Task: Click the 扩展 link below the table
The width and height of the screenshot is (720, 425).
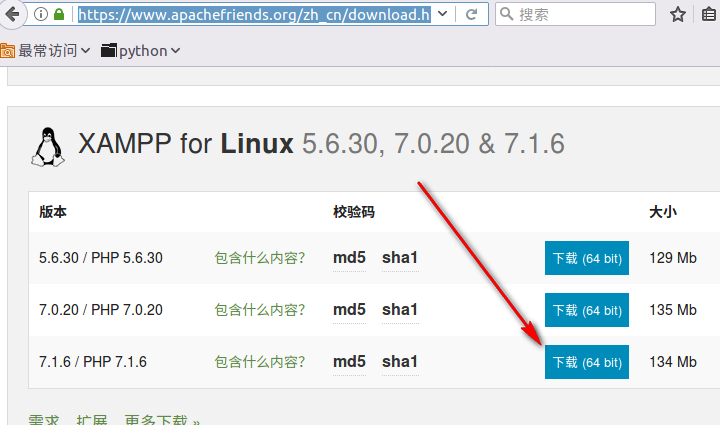Action: (92, 420)
